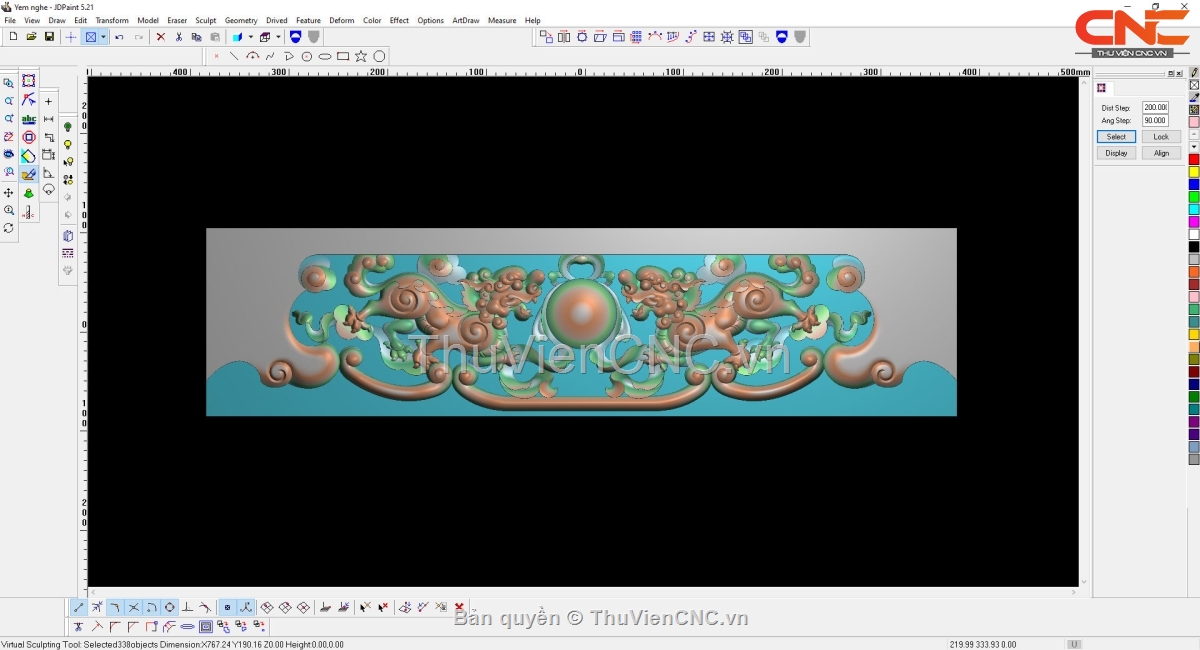
Task: Select the star shape drawing tool
Action: point(361,56)
